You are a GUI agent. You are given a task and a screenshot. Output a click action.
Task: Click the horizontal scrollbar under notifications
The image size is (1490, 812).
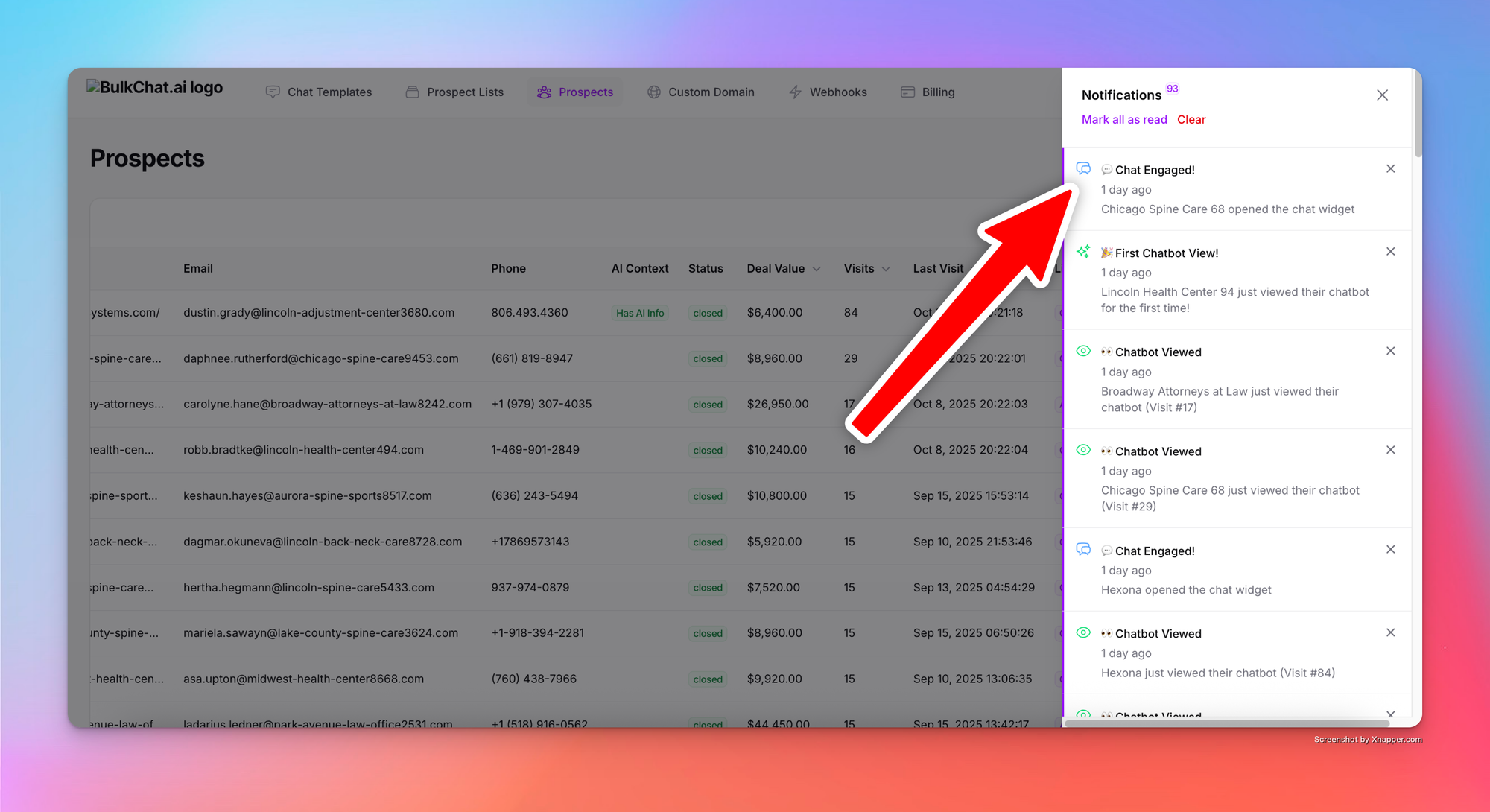pyautogui.click(x=1226, y=723)
